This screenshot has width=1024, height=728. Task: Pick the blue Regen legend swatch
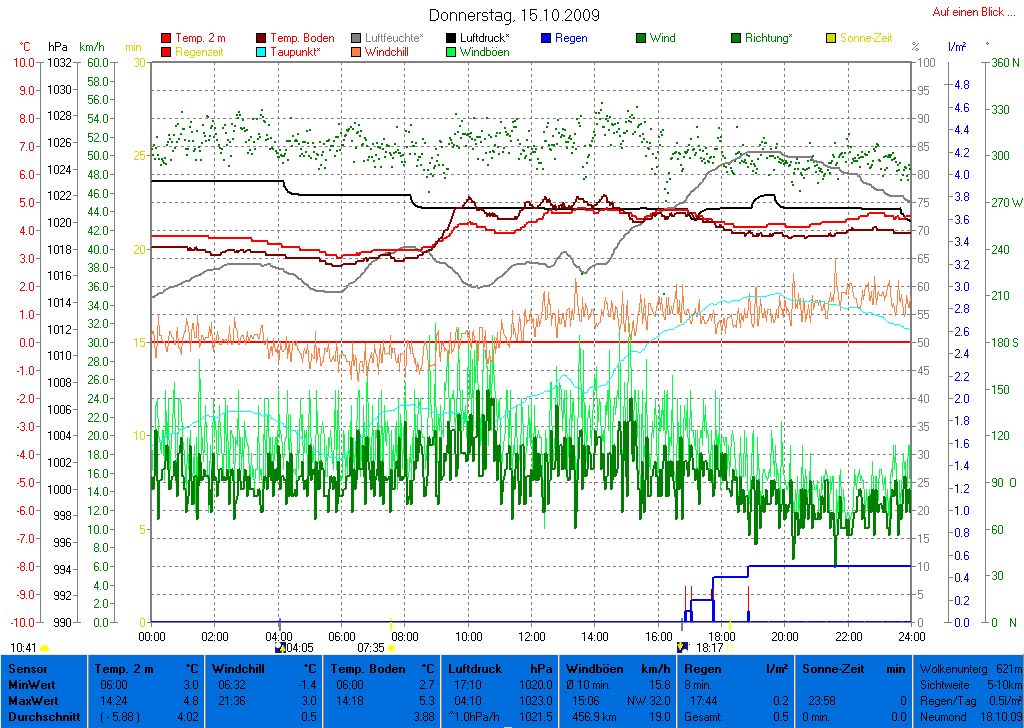tap(546, 39)
